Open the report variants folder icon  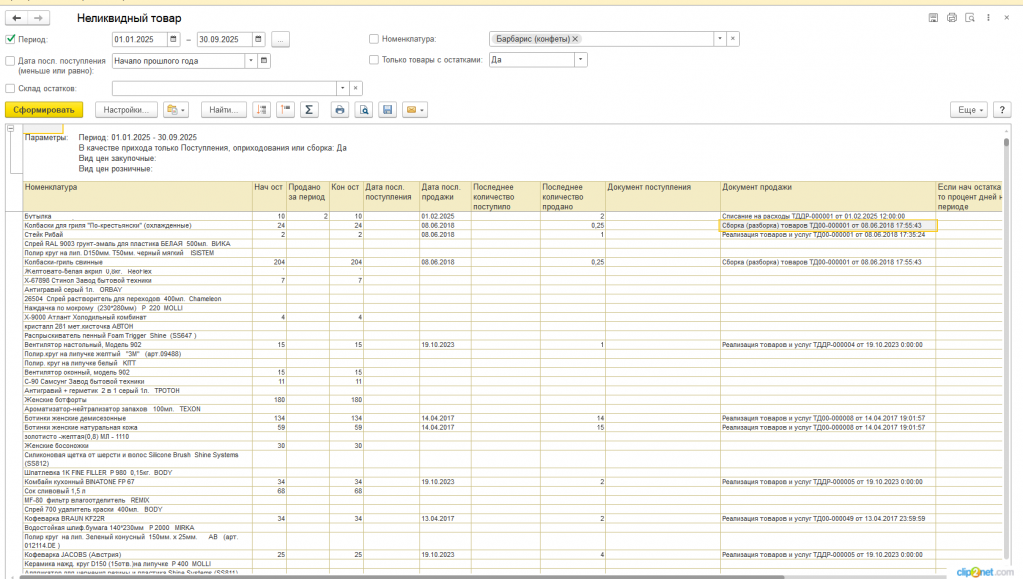point(176,110)
